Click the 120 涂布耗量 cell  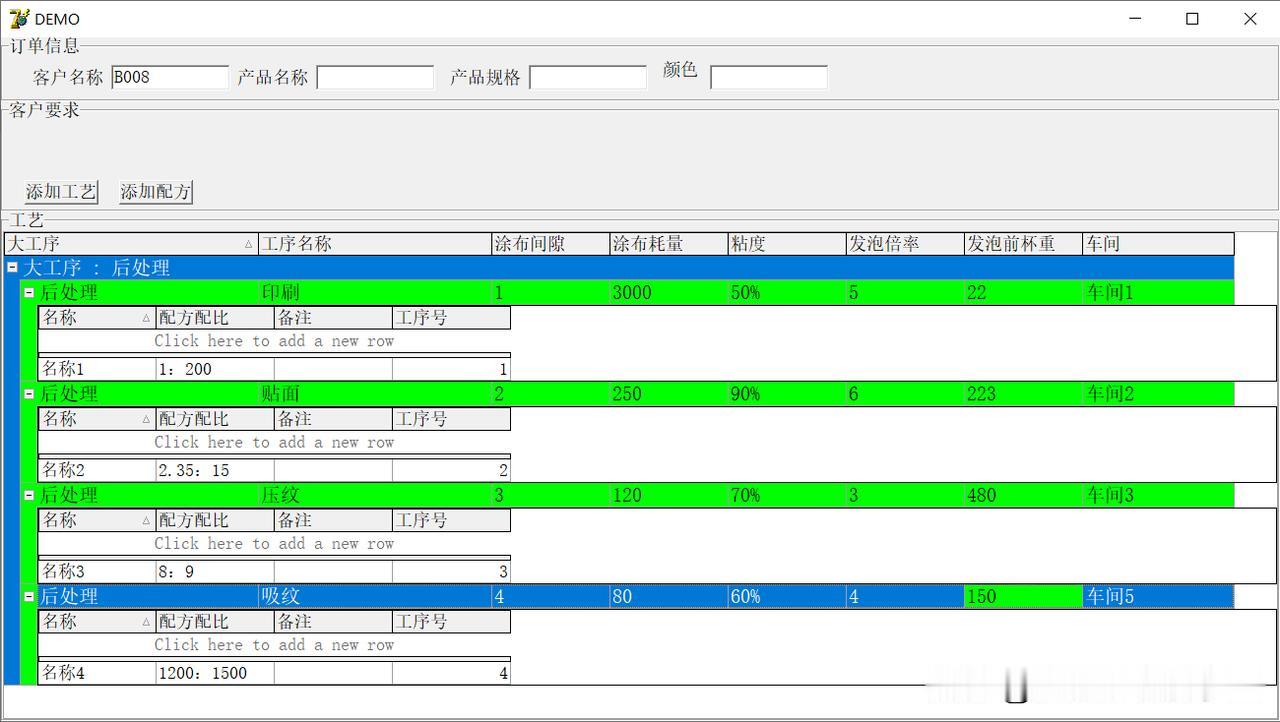point(669,495)
